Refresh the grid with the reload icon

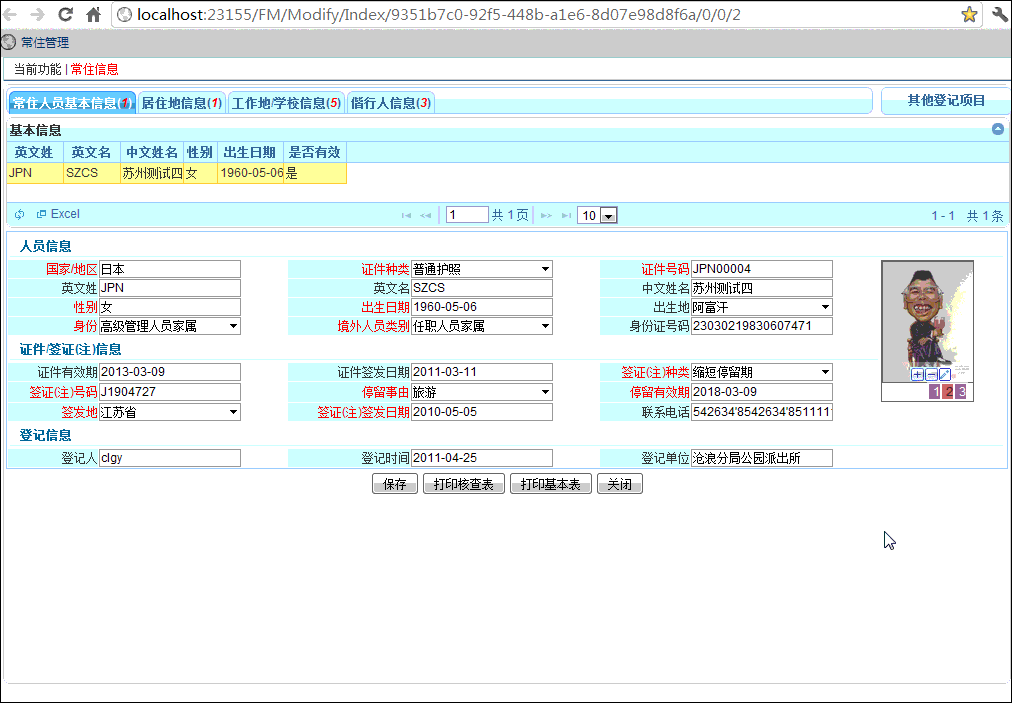[x=19, y=214]
